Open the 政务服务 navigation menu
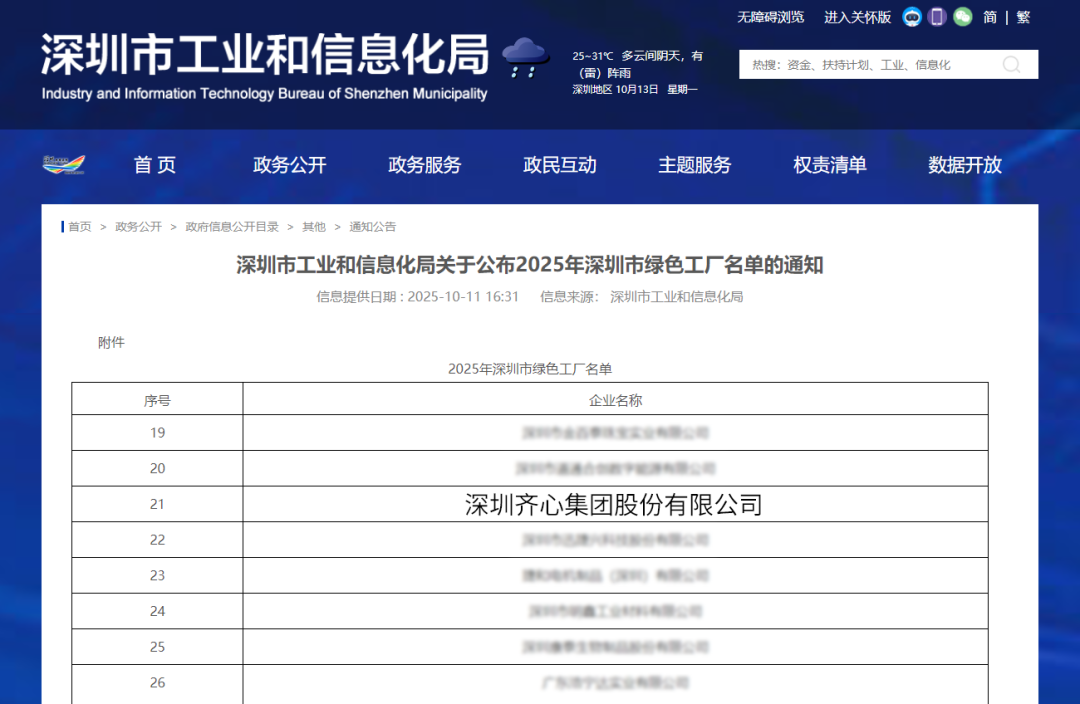The height and width of the screenshot is (704, 1080). pos(424,165)
